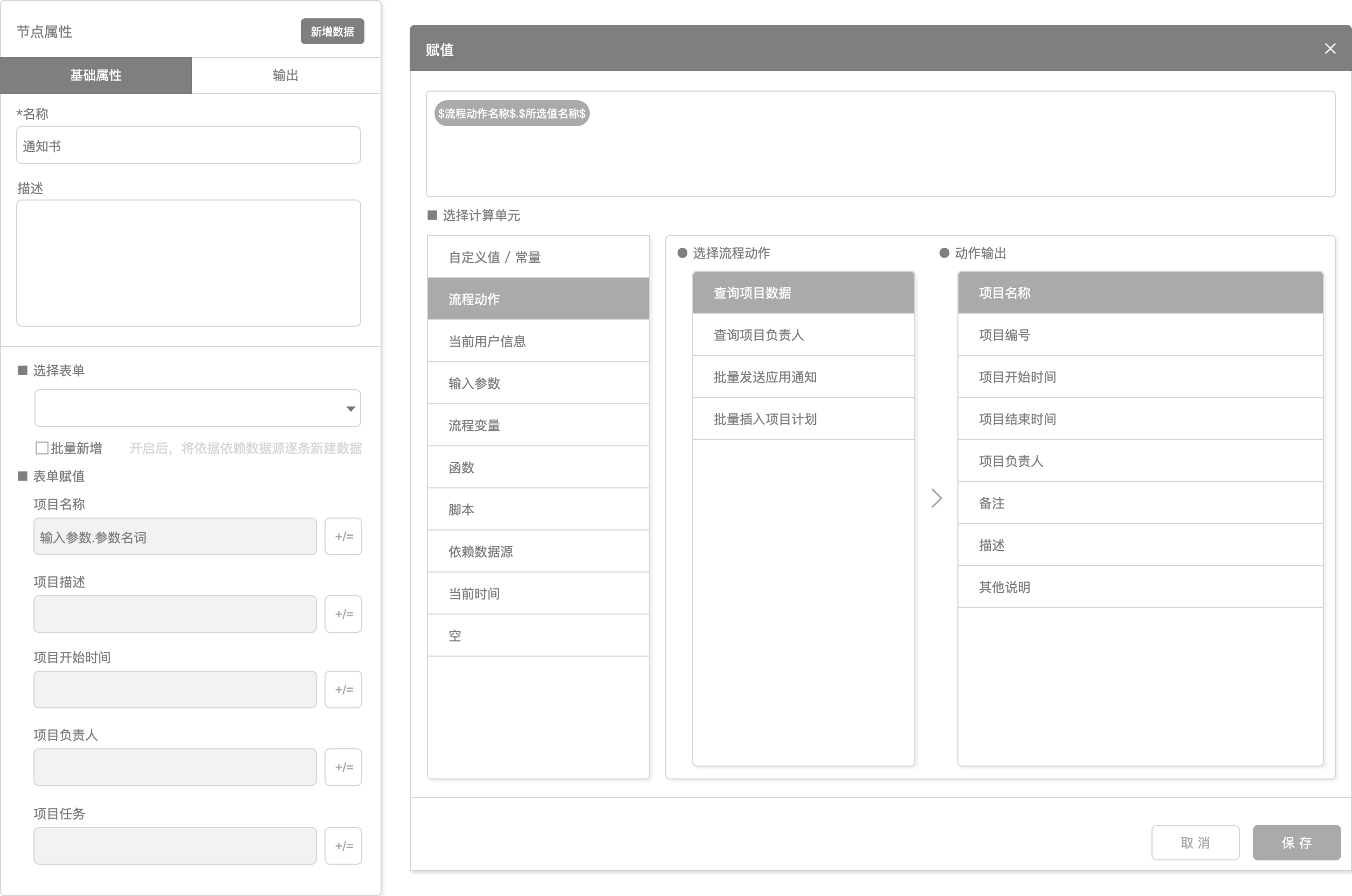Enable the 批量新增 checkbox
This screenshot has height=896, width=1352.
(42, 448)
